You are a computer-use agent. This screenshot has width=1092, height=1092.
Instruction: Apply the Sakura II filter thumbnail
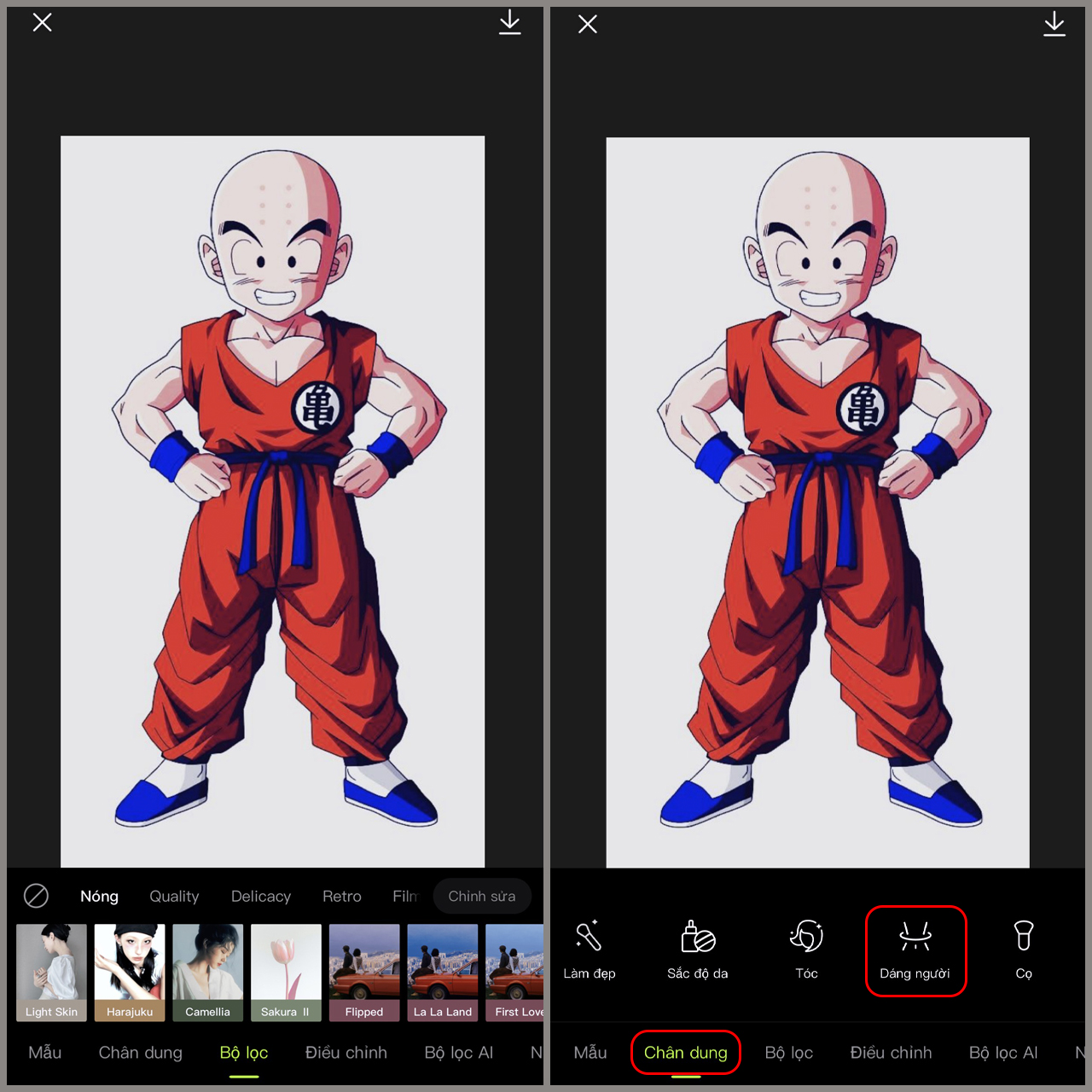tap(286, 973)
